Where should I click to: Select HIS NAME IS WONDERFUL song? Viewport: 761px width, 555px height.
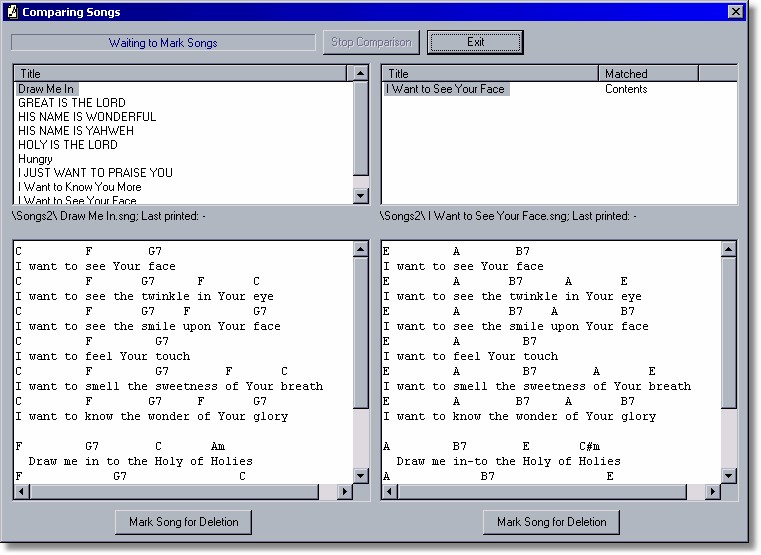tap(87, 117)
